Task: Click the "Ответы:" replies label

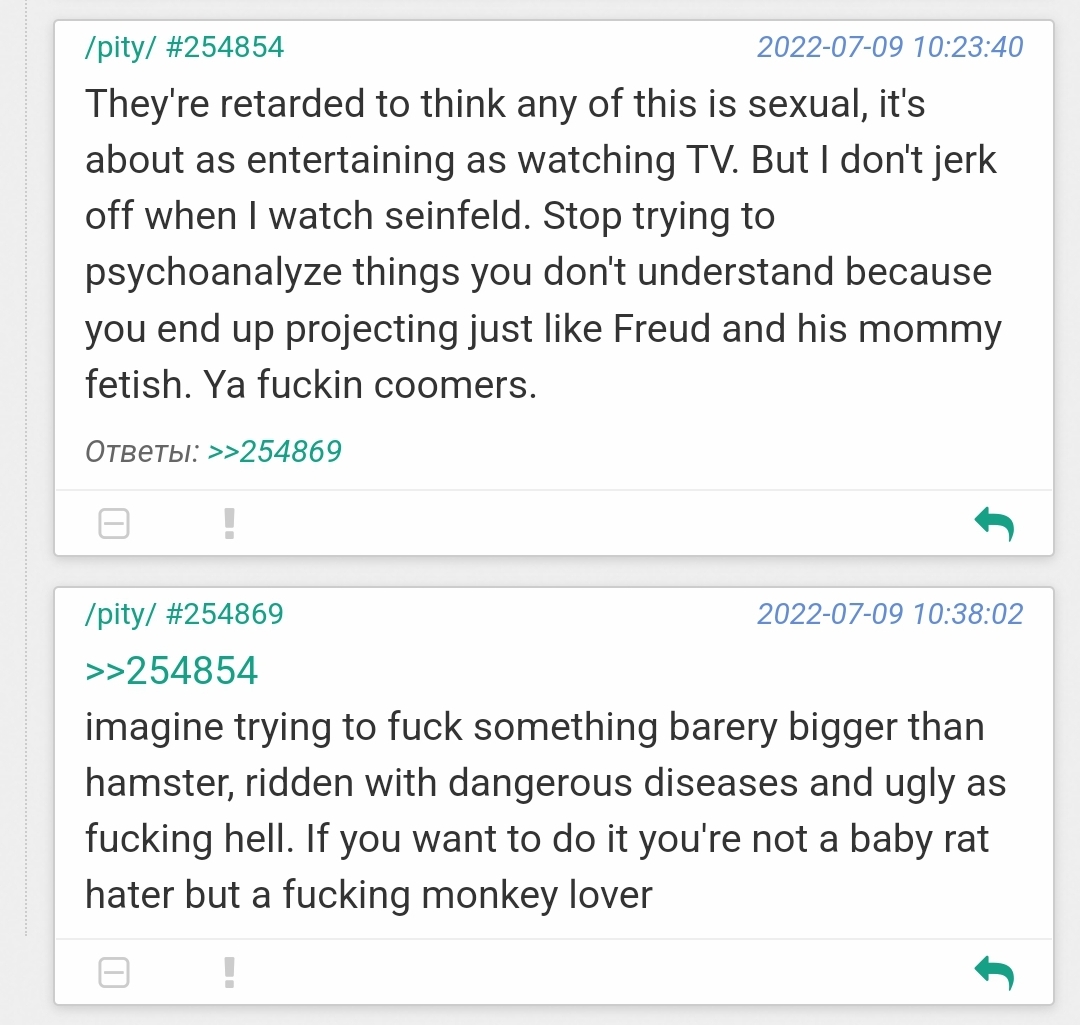Action: (x=141, y=452)
